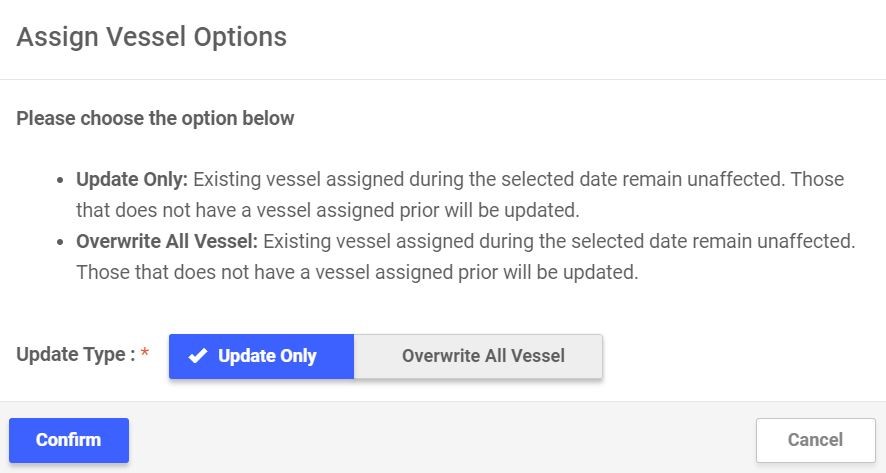Click the checkmark icon on Update Only
886x473 pixels.
(197, 356)
